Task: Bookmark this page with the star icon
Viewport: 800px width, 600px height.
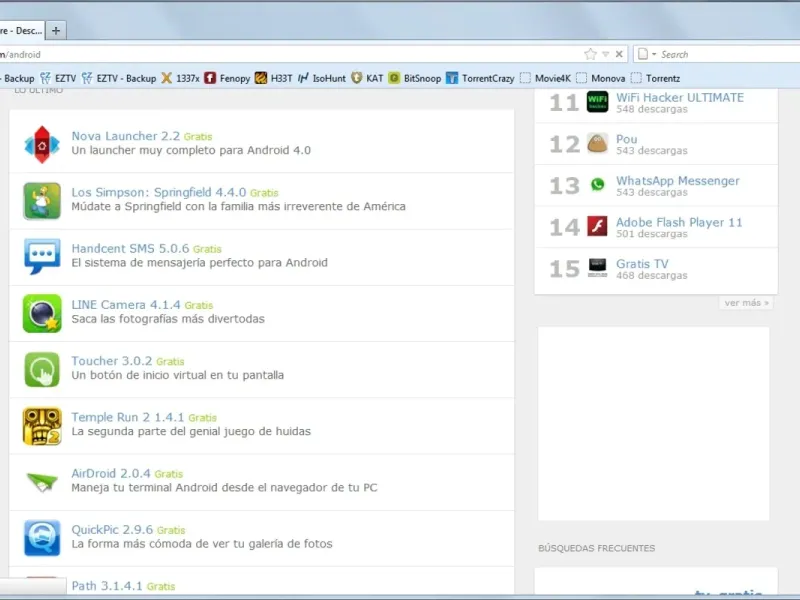Action: click(590, 54)
